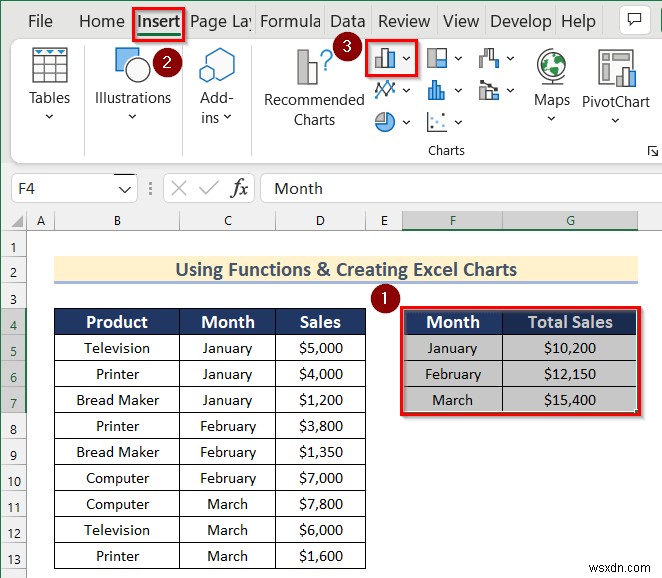The width and height of the screenshot is (662, 578).
Task: Click the formula bar showing Month
Action: pyautogui.click(x=461, y=188)
